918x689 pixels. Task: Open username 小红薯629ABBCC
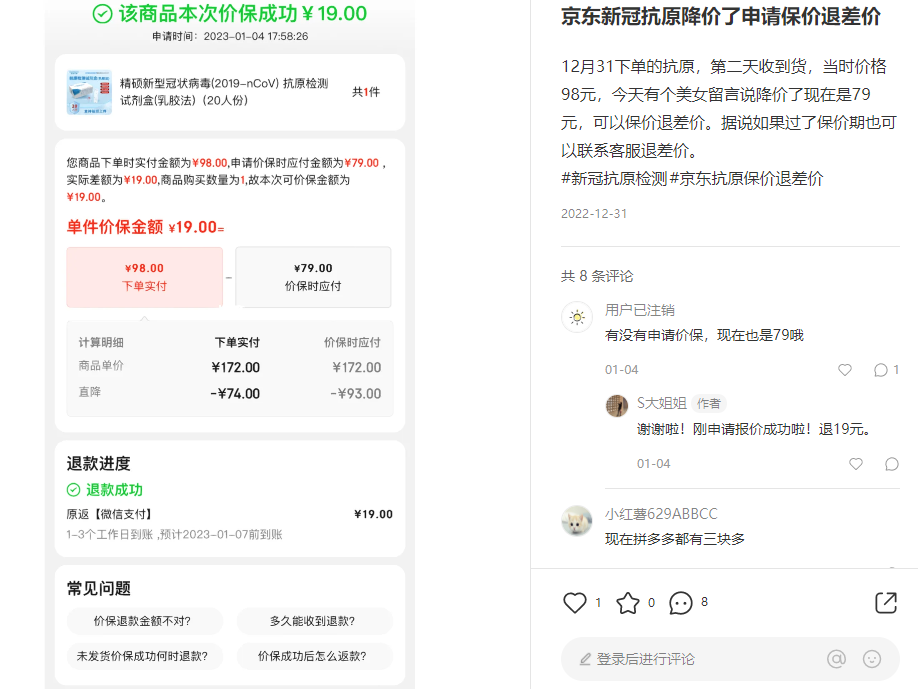click(661, 514)
